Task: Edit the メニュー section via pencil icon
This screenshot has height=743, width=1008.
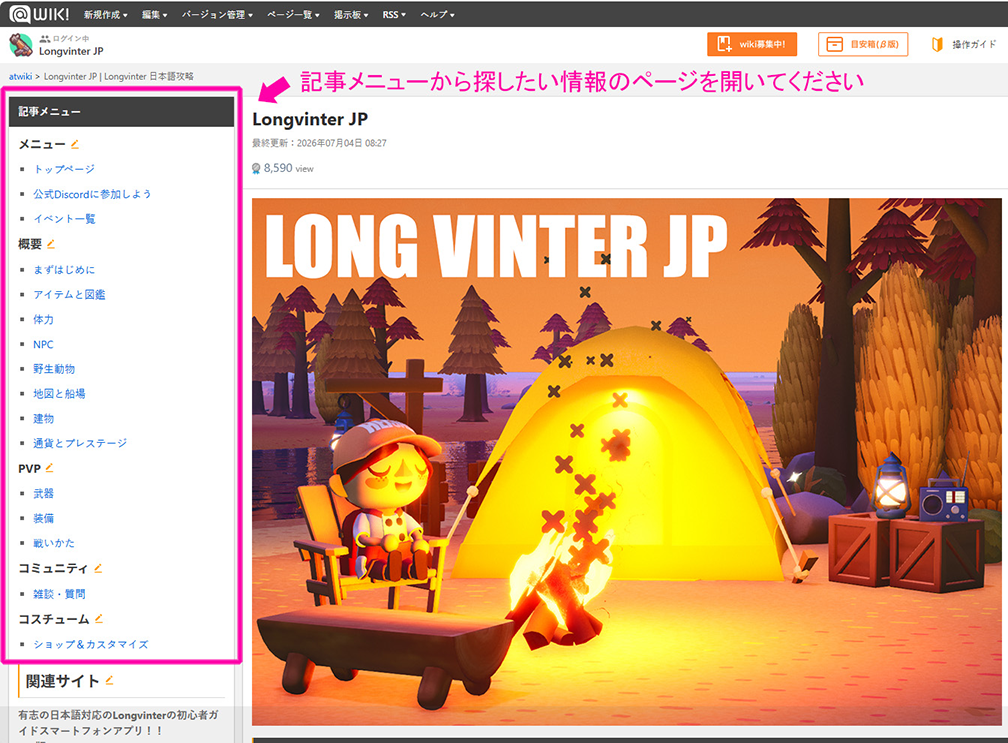Action: [x=75, y=144]
